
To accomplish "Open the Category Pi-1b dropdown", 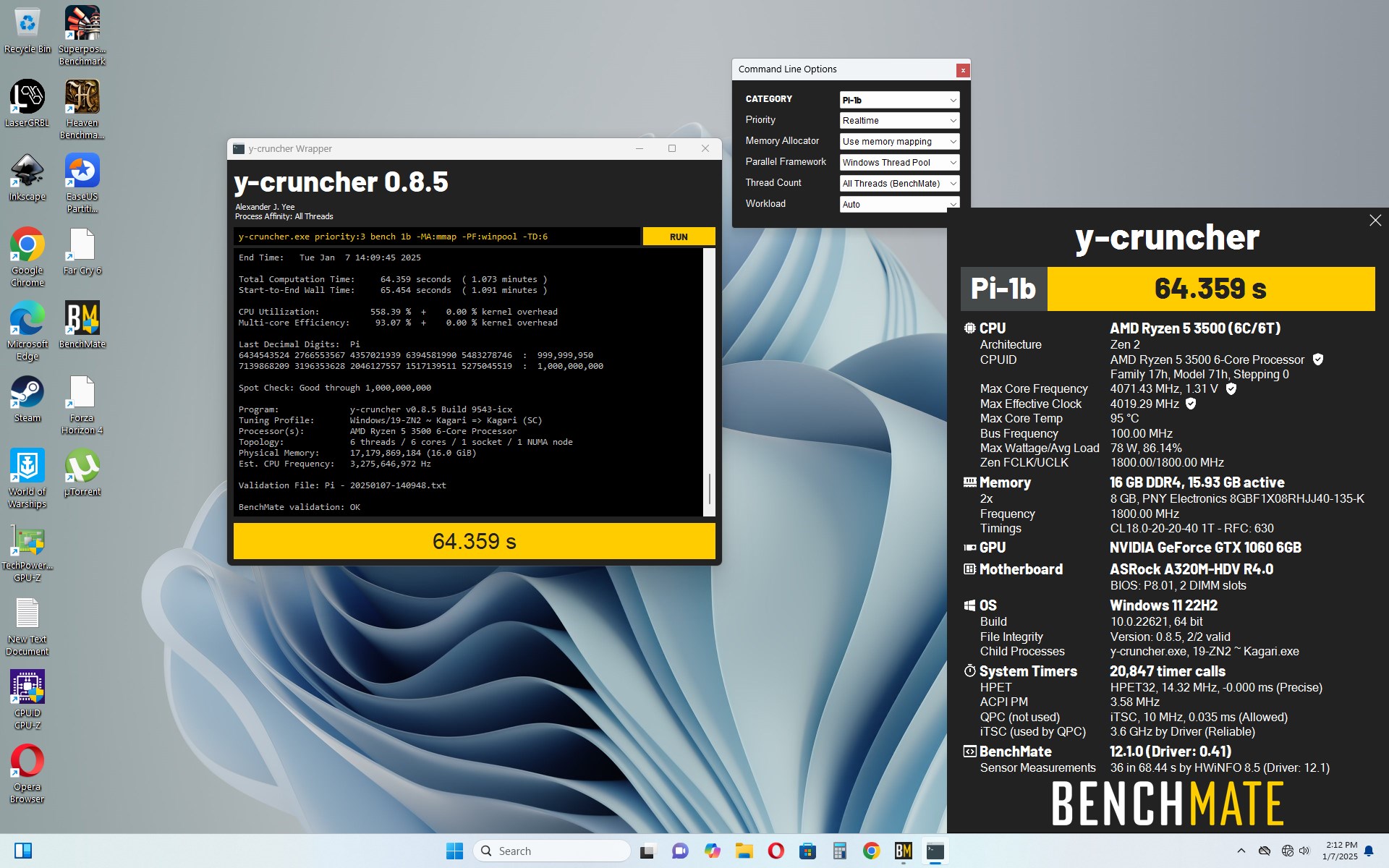I will 899,100.
